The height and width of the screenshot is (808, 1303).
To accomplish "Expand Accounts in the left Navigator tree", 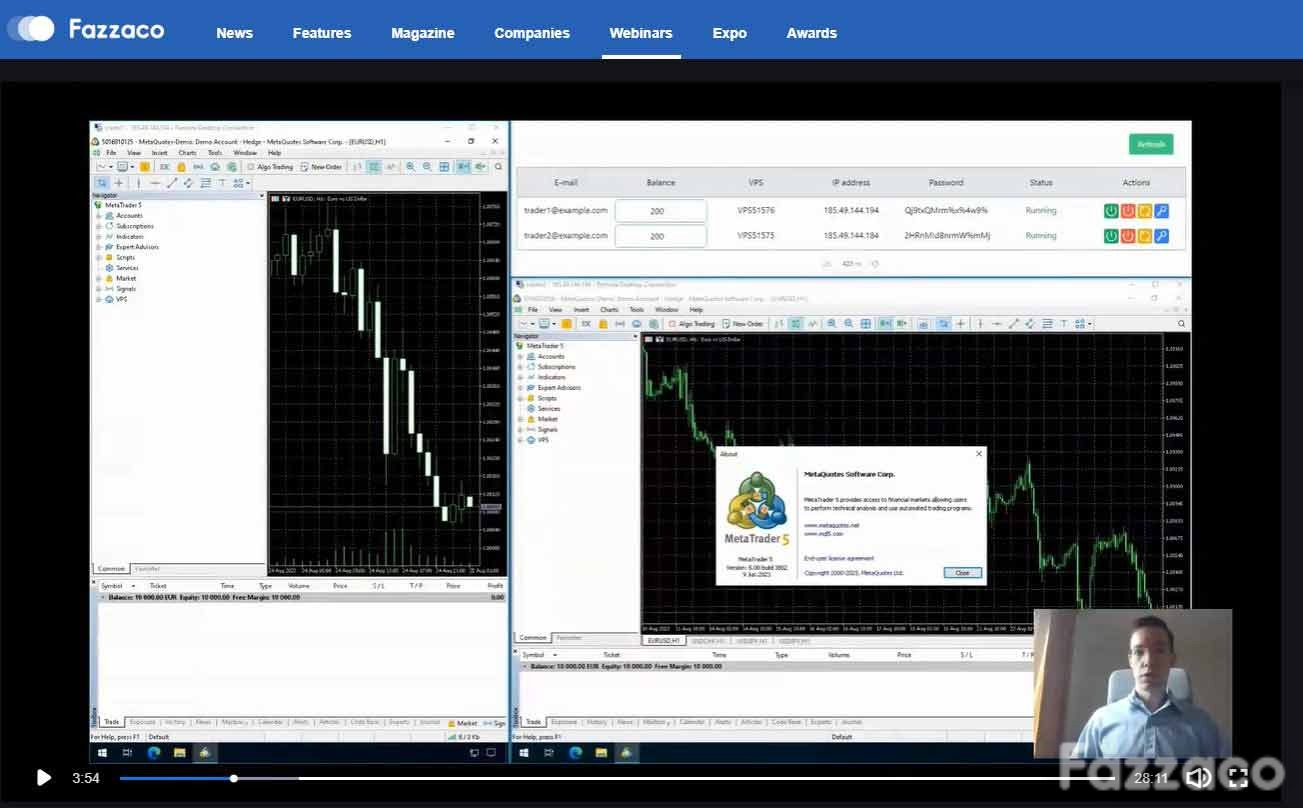I will click(98, 216).
